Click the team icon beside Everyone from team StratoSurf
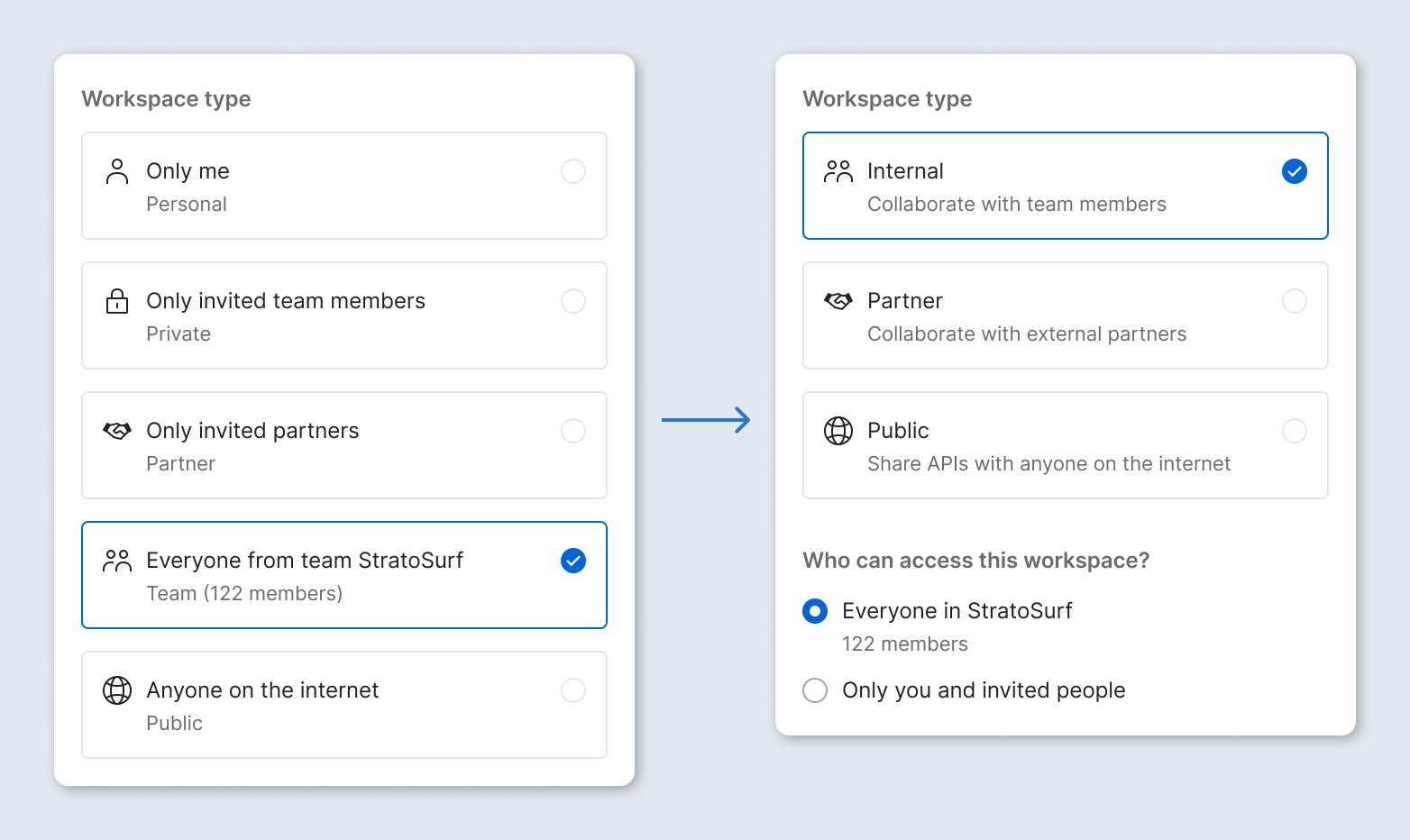 click(x=117, y=561)
